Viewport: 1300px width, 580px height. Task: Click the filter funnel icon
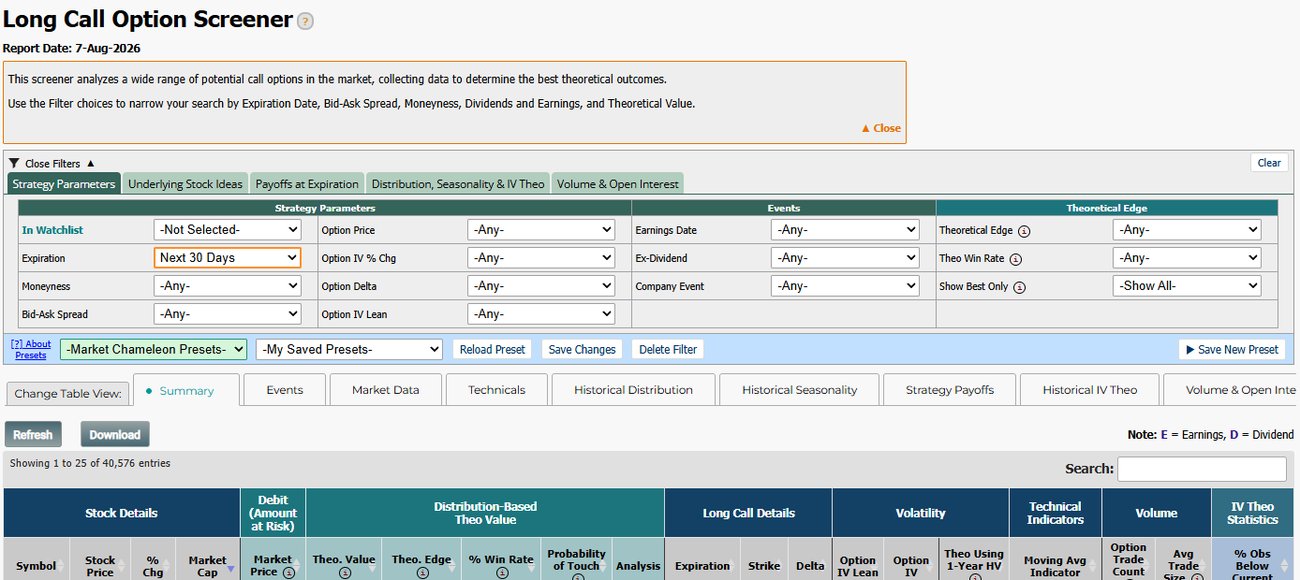tap(13, 163)
